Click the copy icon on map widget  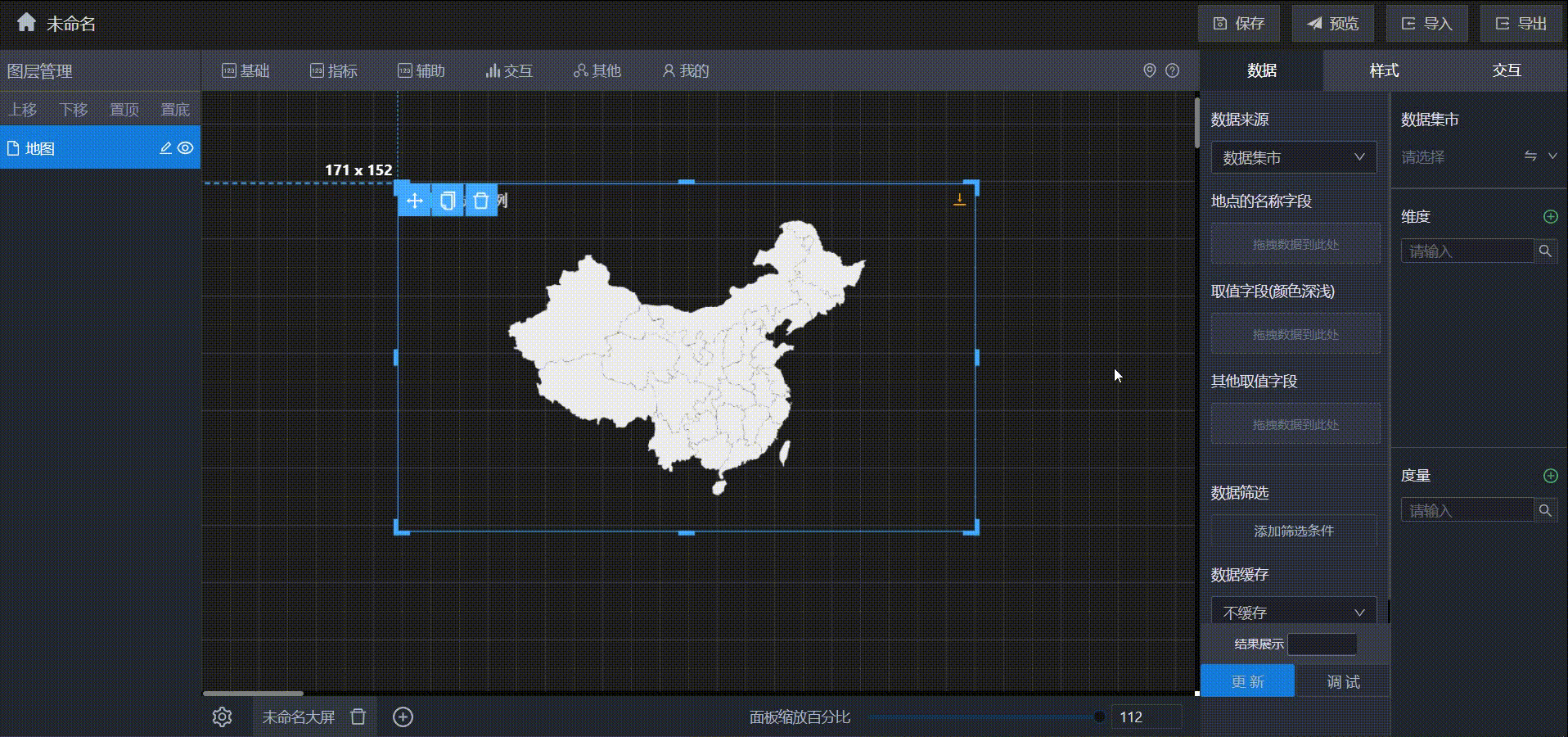448,201
